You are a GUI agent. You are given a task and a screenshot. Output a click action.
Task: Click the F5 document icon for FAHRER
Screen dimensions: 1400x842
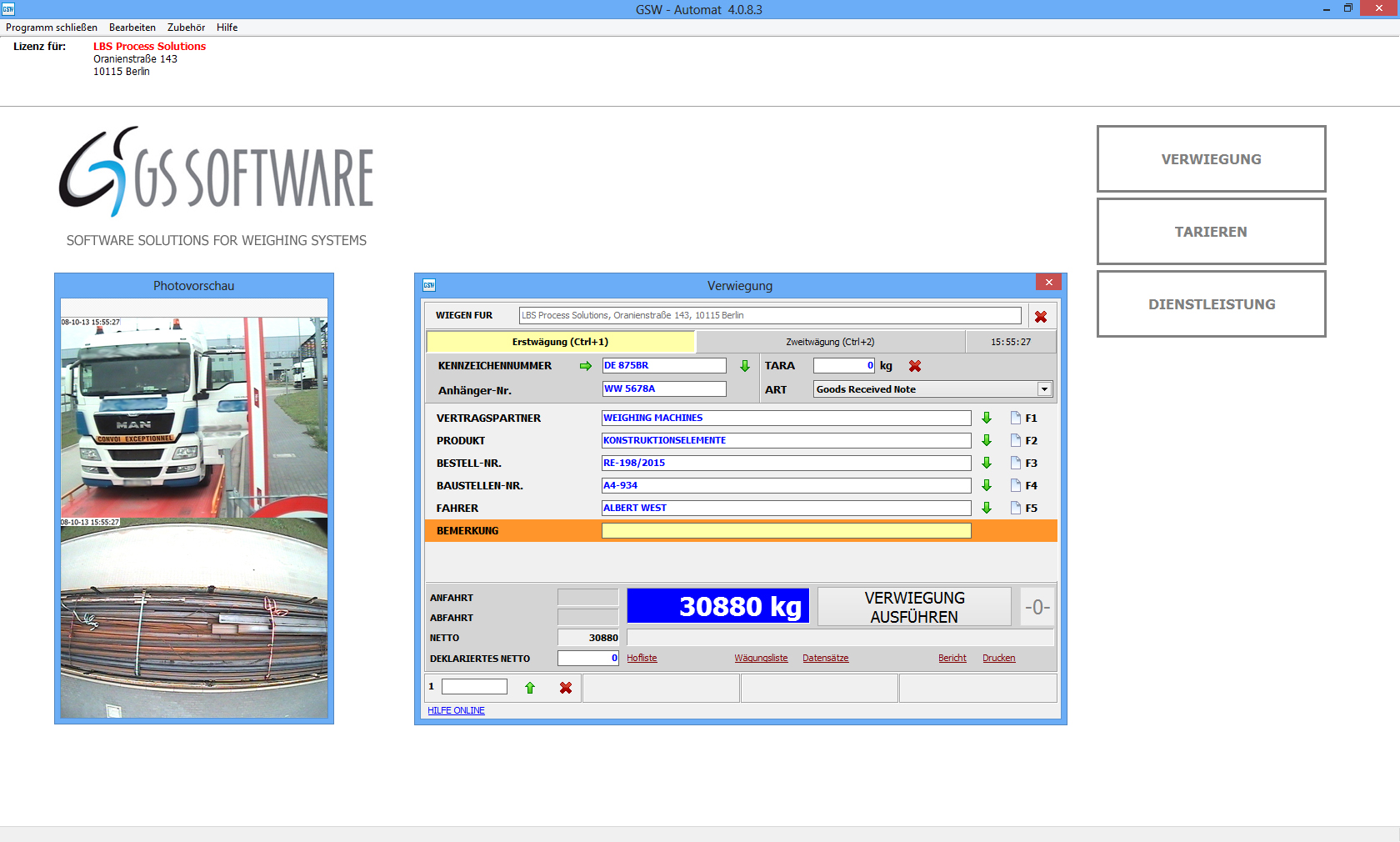pos(1016,508)
